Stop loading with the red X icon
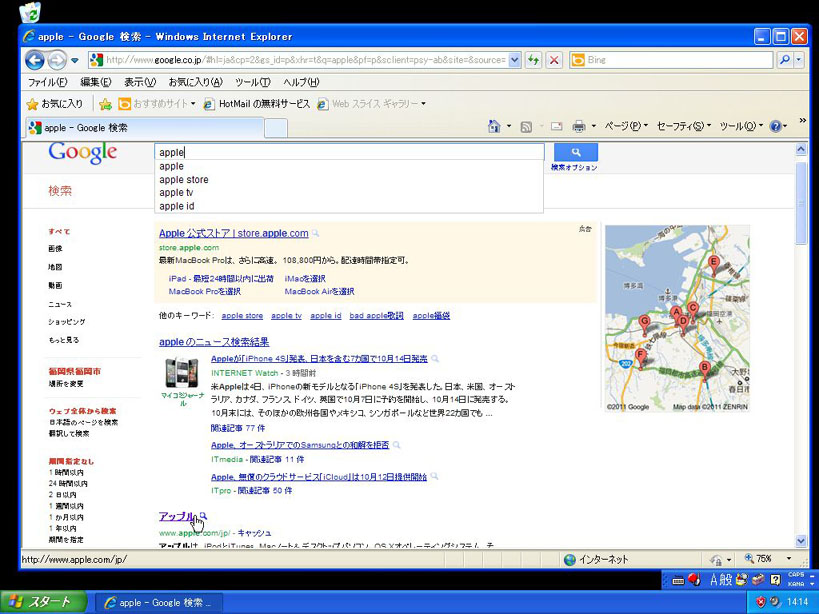 pyautogui.click(x=554, y=60)
